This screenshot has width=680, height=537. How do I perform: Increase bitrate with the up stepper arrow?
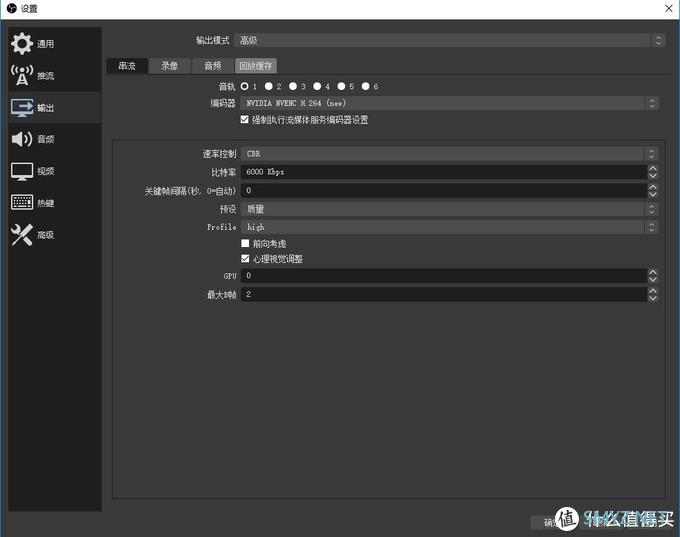(653, 168)
